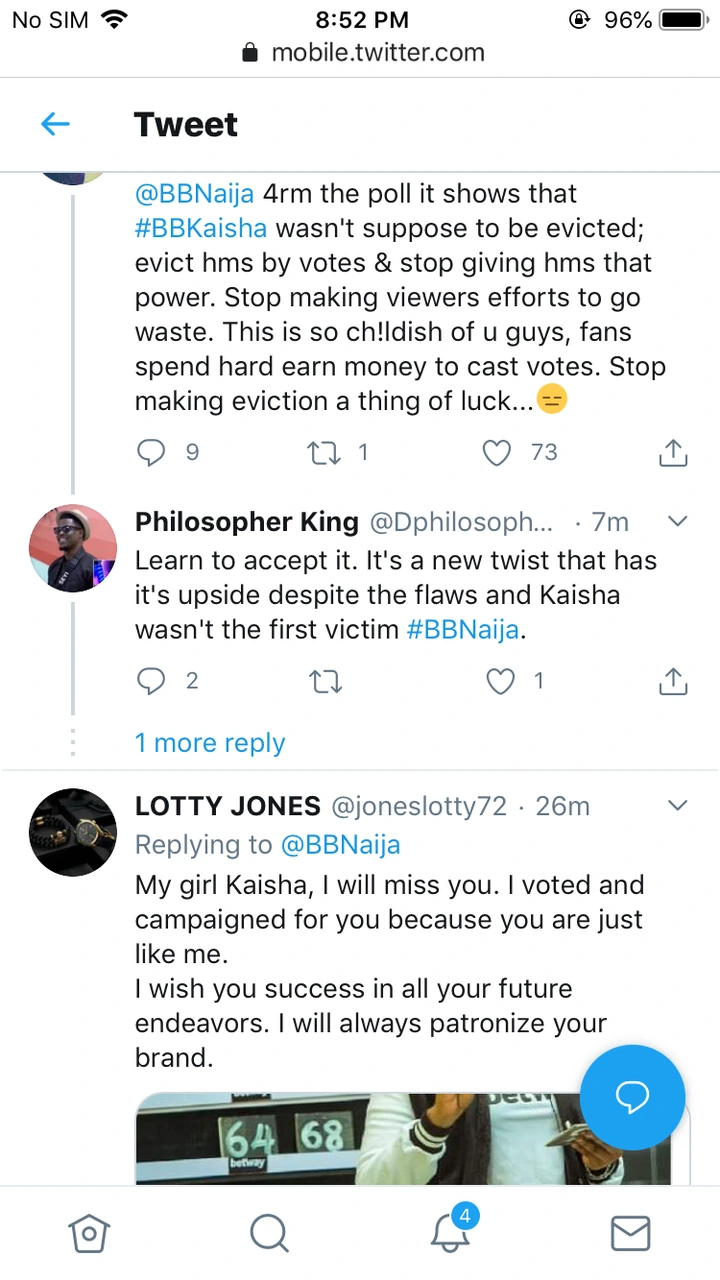Open the Messages envelope tab
720x1280 pixels.
tap(631, 1234)
